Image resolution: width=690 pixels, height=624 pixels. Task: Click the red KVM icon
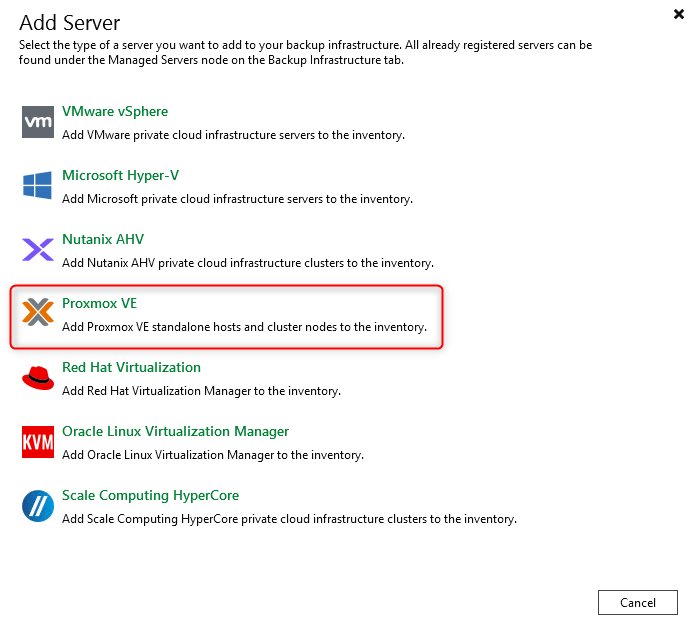click(x=38, y=442)
